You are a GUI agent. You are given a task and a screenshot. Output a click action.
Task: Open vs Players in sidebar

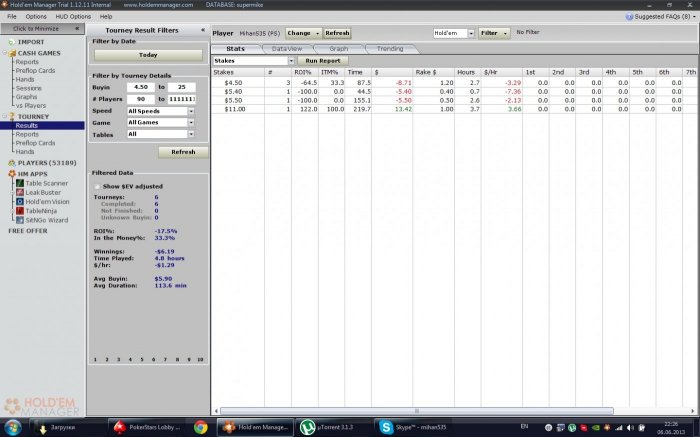pos(31,106)
